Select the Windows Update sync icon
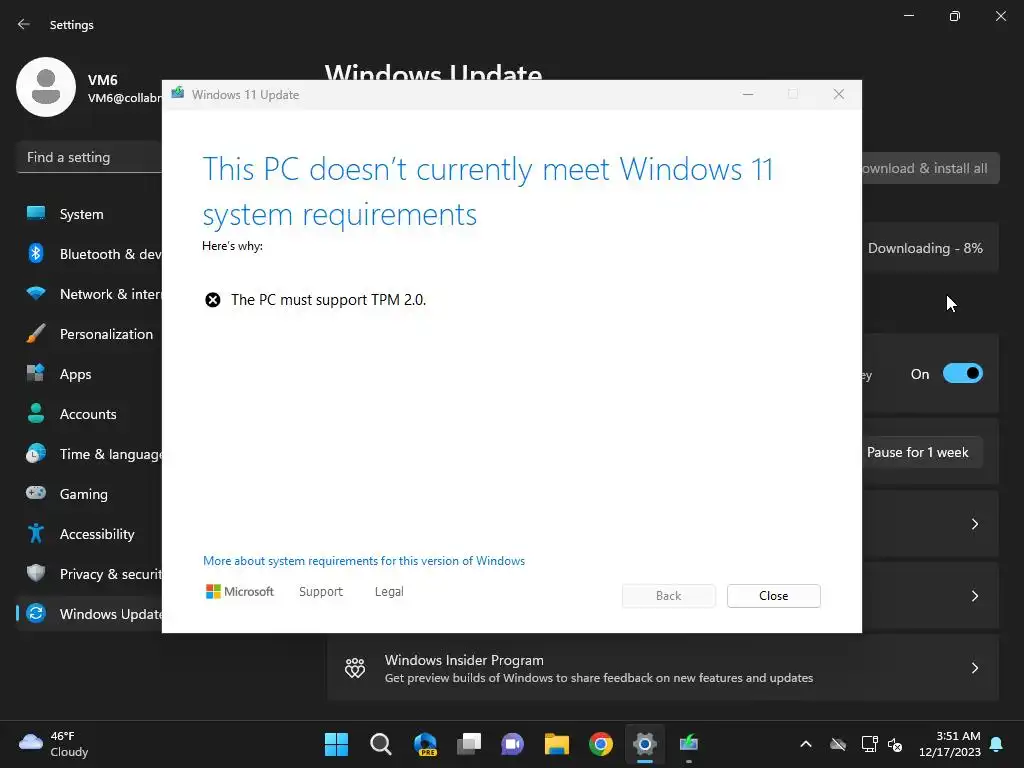Viewport: 1024px width, 768px height. coord(36,613)
